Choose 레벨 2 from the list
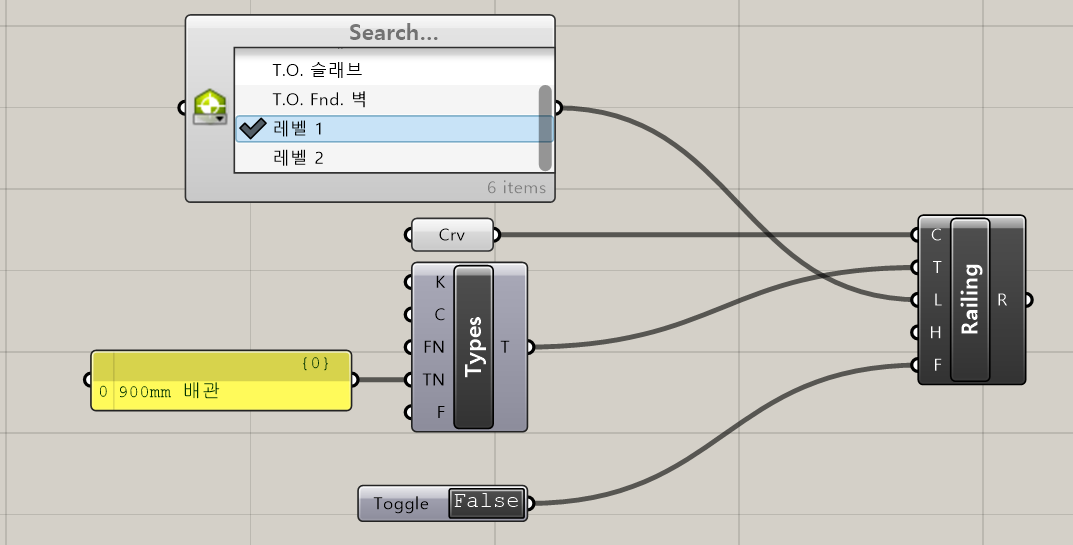This screenshot has width=1073, height=545. (298, 158)
